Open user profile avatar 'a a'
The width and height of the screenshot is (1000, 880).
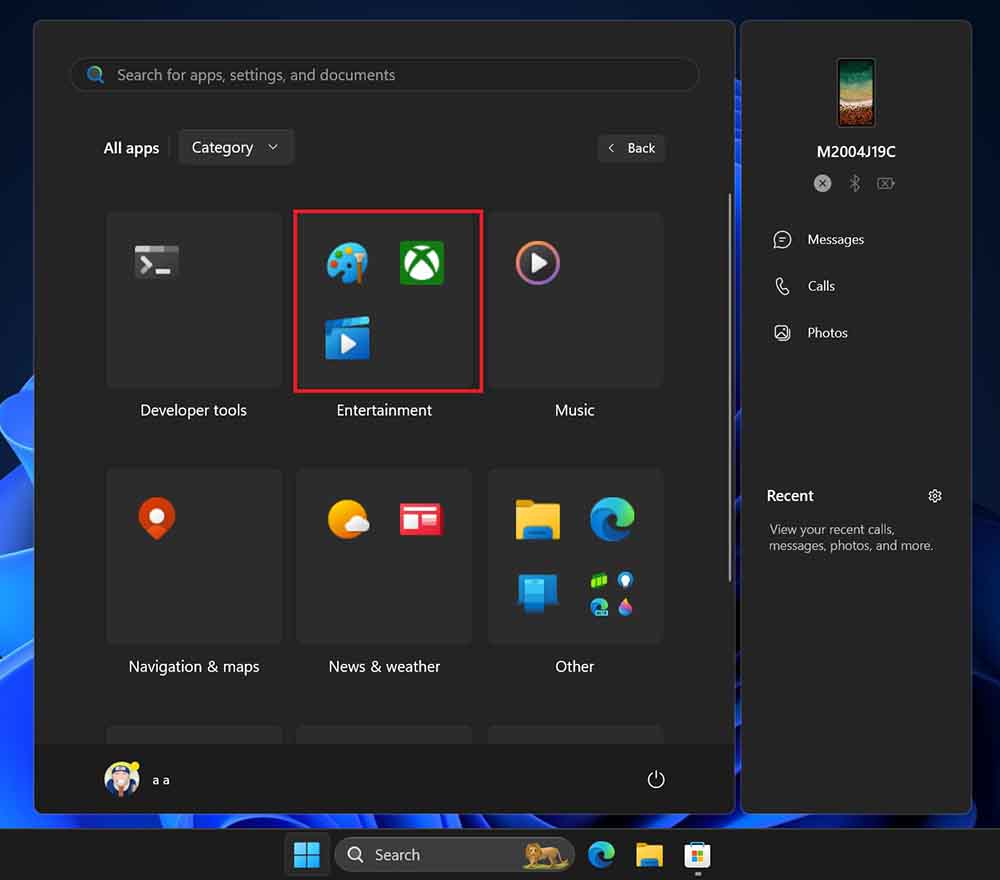122,779
